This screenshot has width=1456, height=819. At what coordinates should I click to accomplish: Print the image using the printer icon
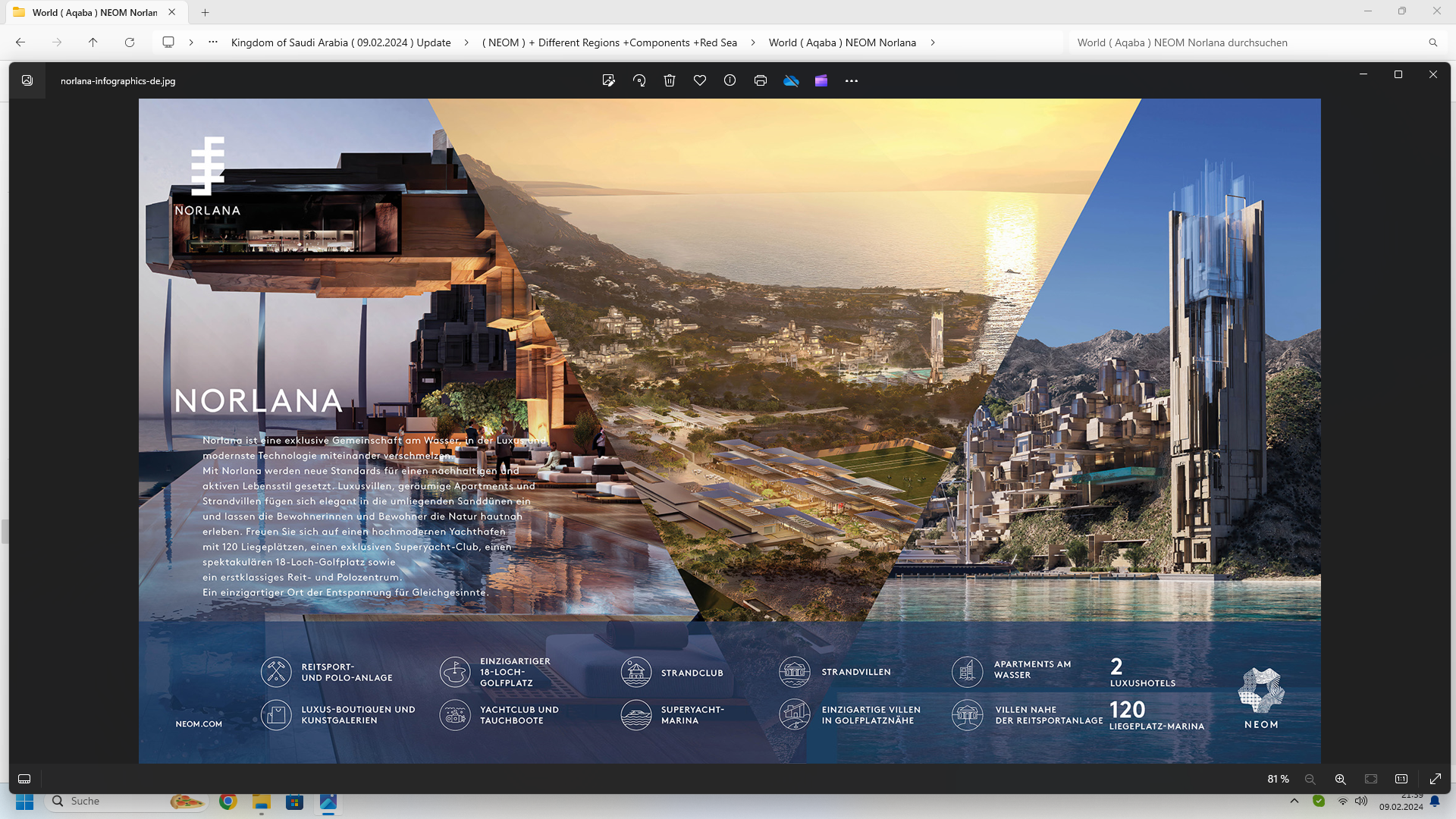pos(761,80)
